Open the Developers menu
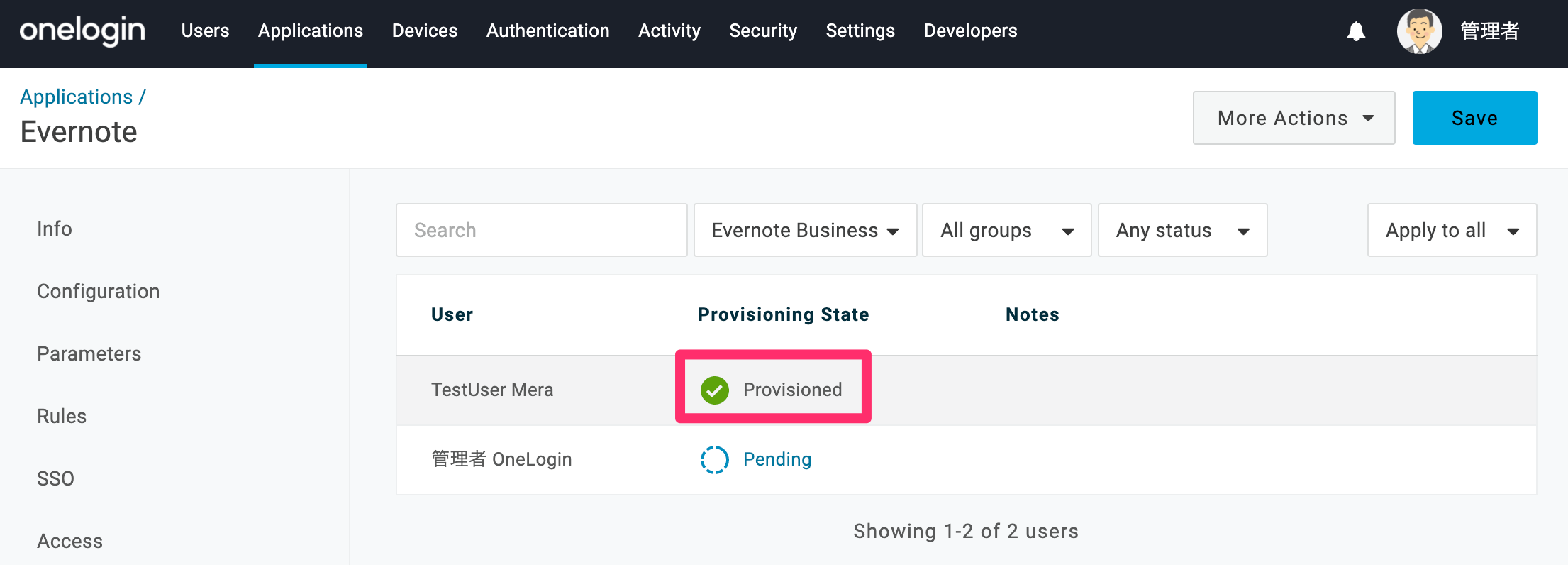1568x565 pixels. click(970, 31)
